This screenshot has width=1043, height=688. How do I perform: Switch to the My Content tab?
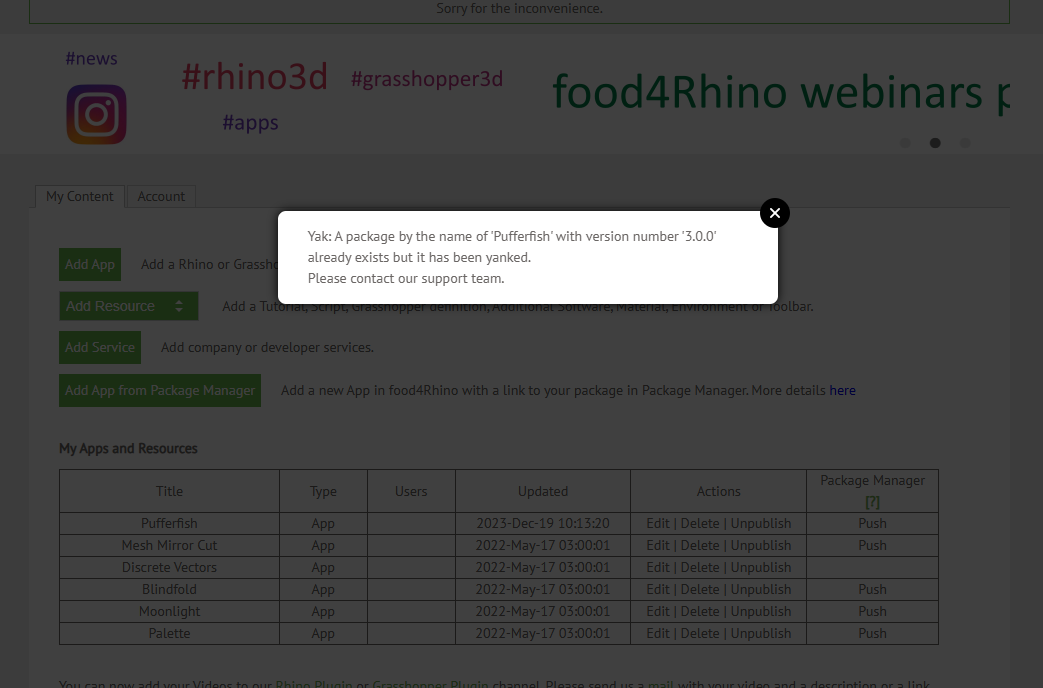point(80,196)
